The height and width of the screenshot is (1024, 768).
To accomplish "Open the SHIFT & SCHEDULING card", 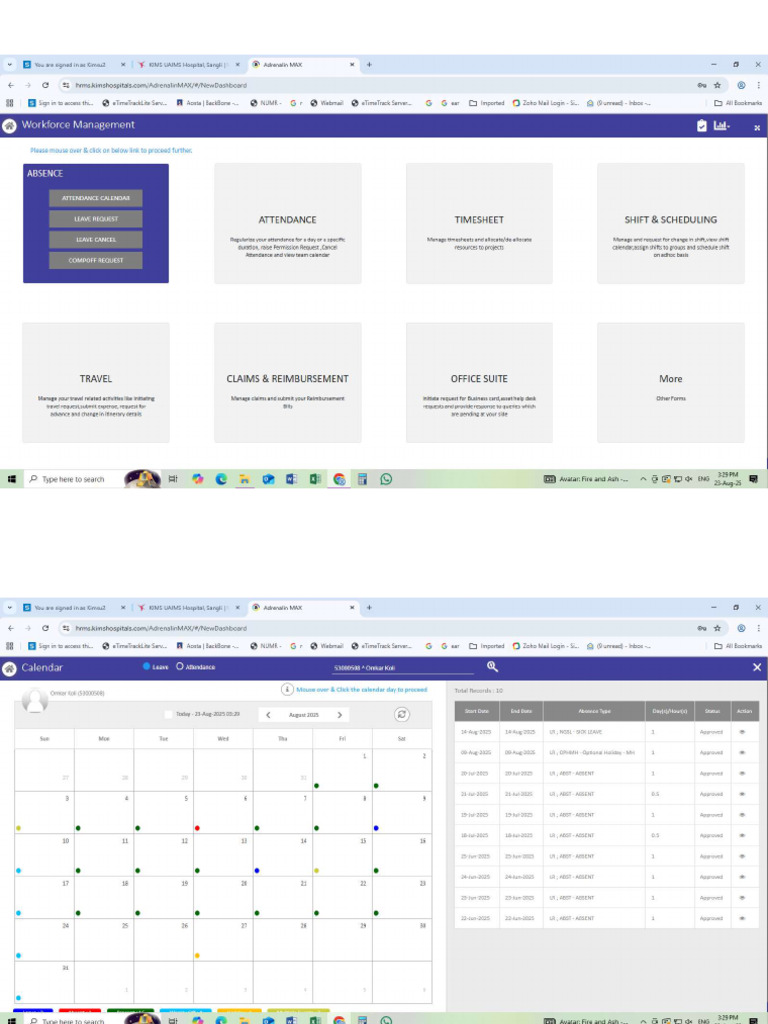I will (x=671, y=223).
